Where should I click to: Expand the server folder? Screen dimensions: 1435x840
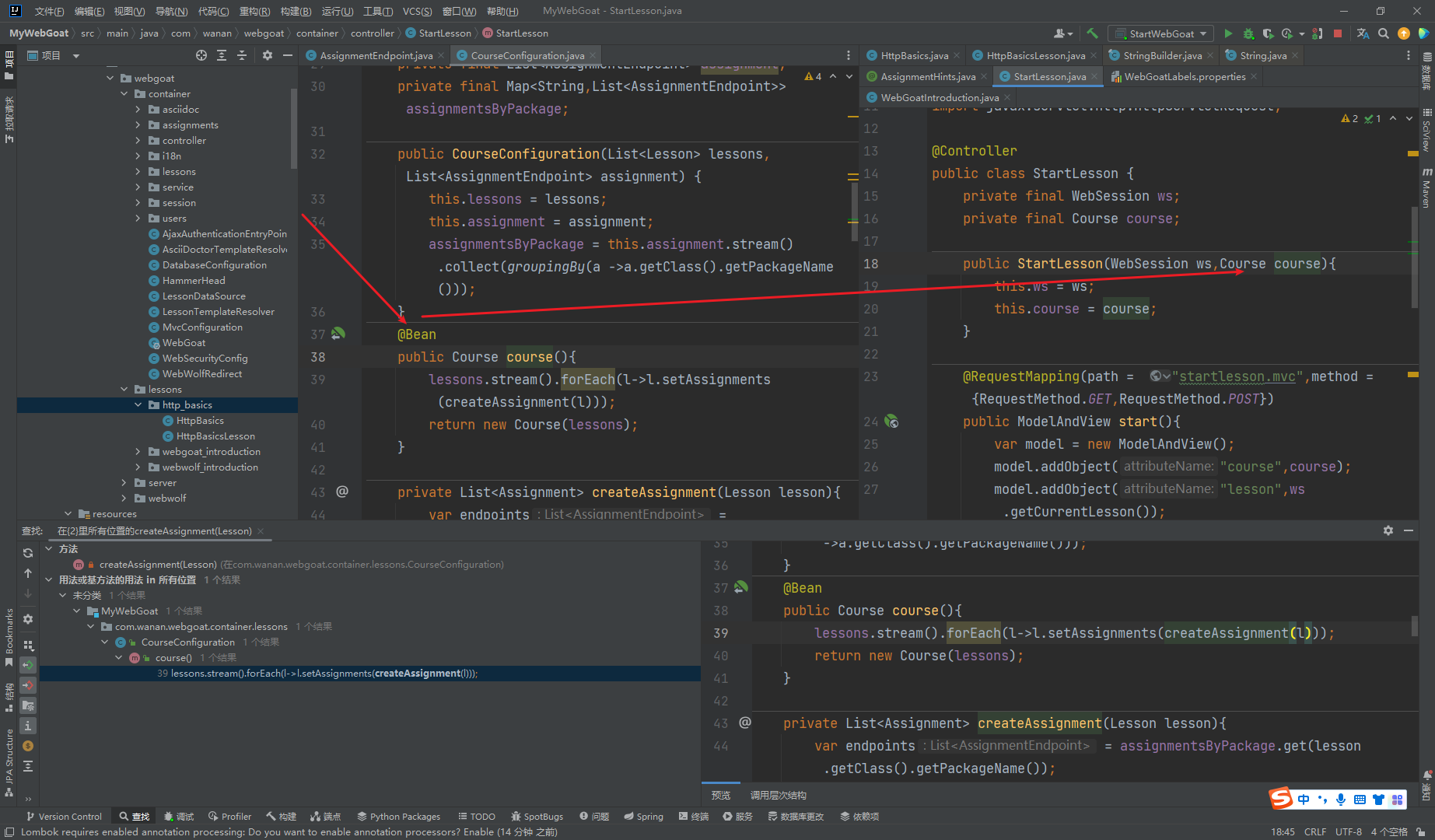click(x=124, y=483)
